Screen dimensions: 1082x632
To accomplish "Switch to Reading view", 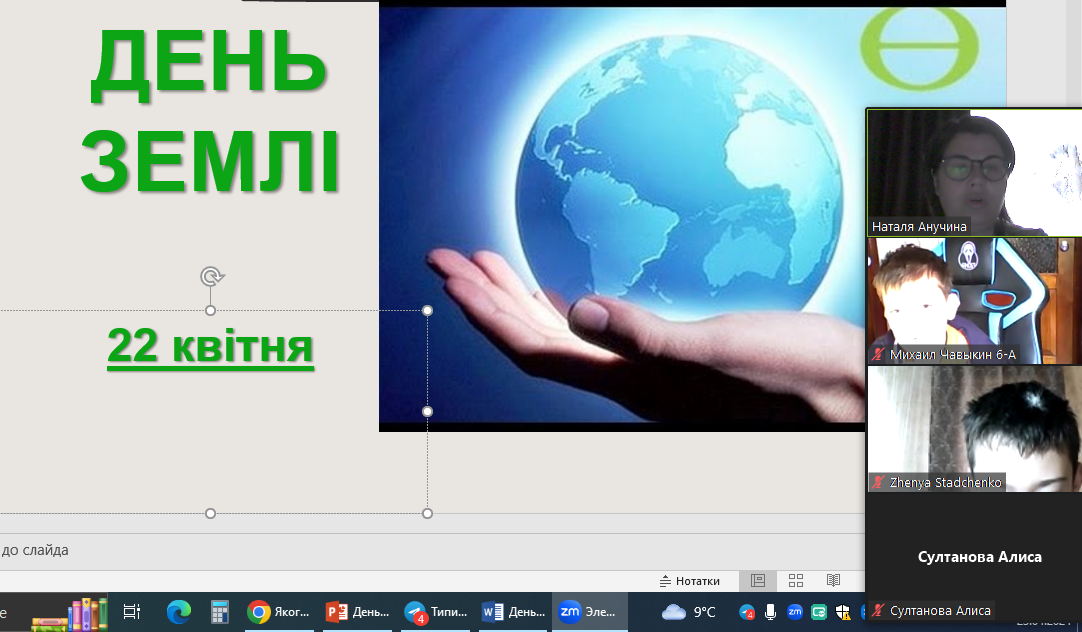I will coord(834,581).
